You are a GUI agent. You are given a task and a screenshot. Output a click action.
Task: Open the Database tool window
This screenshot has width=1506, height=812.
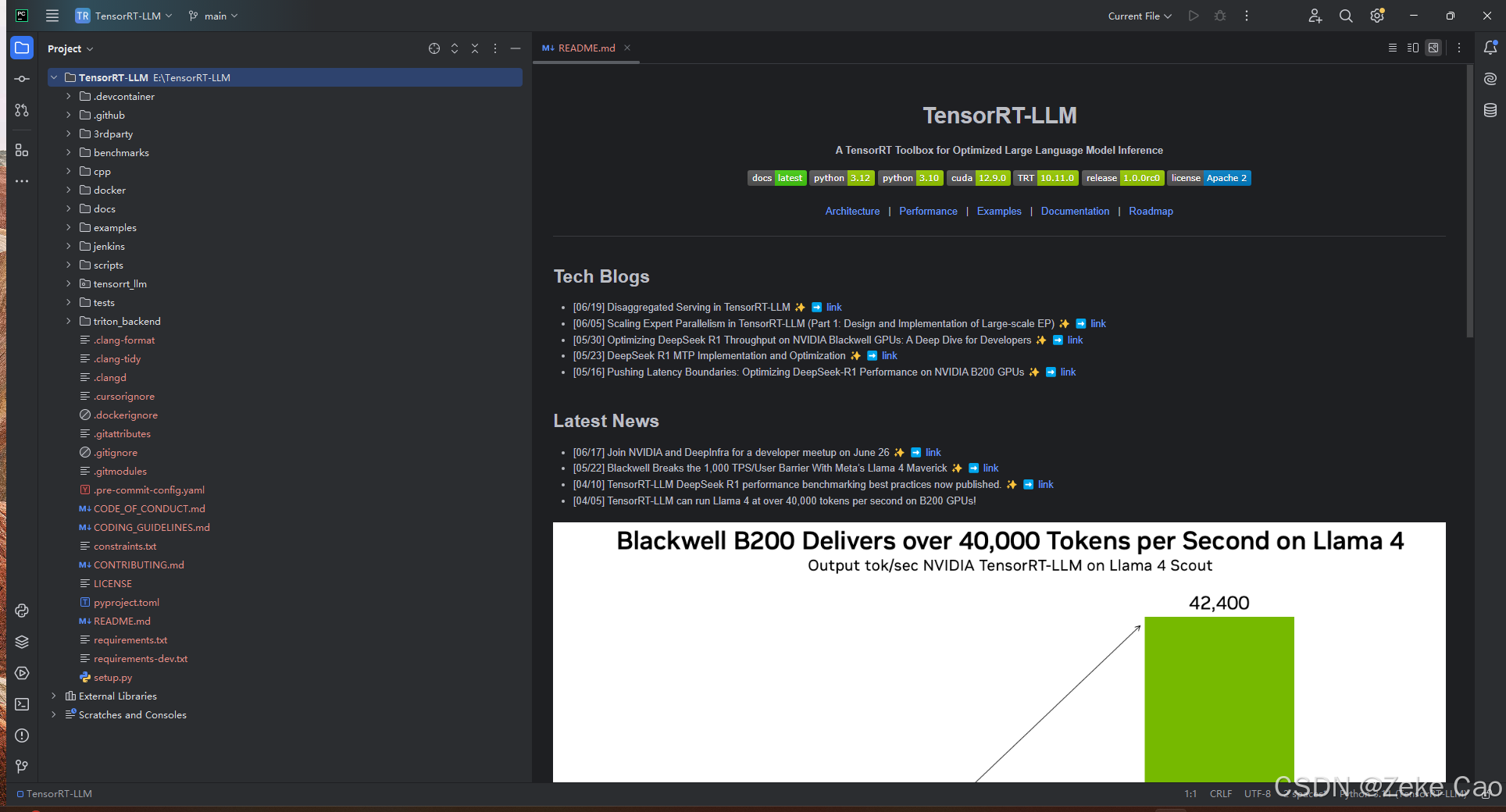[1490, 110]
